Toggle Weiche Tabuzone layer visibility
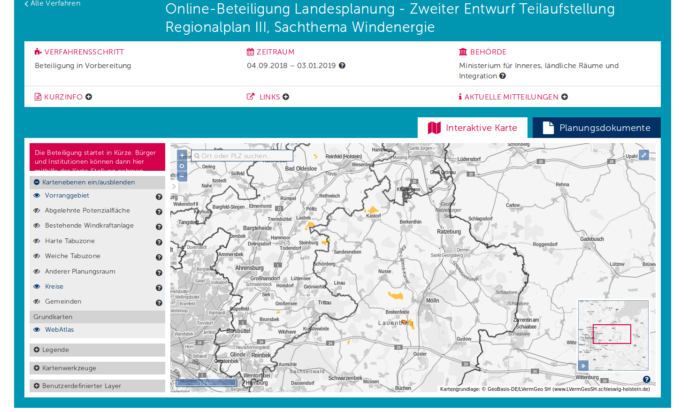Viewport: 696px width, 412px height. click(37, 256)
